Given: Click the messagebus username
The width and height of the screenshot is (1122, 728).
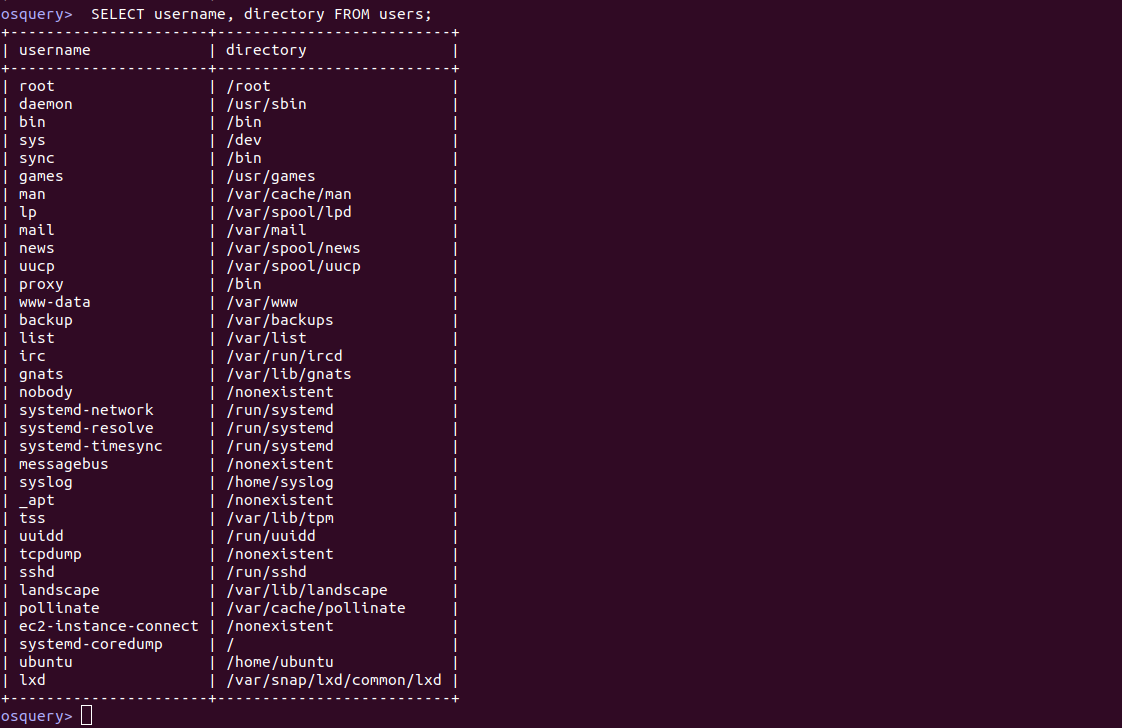Looking at the screenshot, I should 64,464.
